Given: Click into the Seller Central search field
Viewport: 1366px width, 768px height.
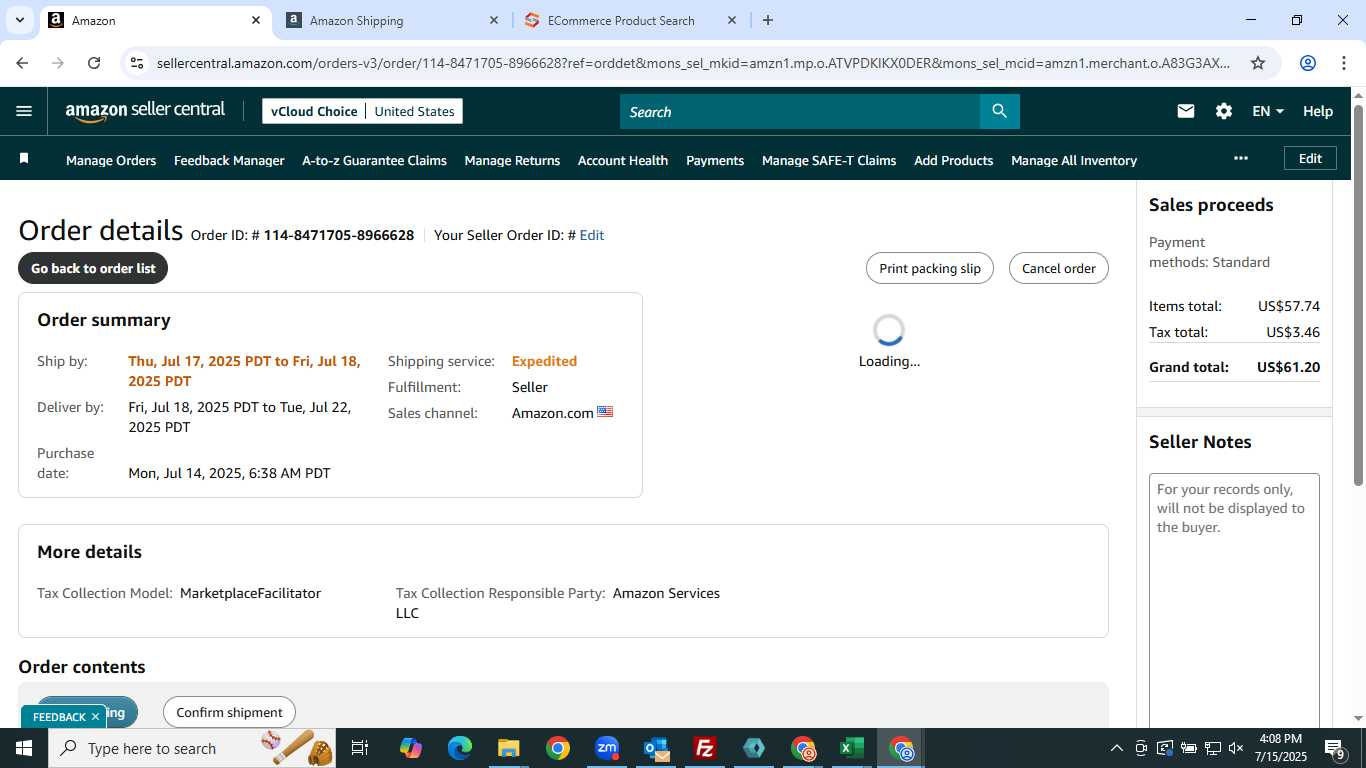Looking at the screenshot, I should point(800,111).
